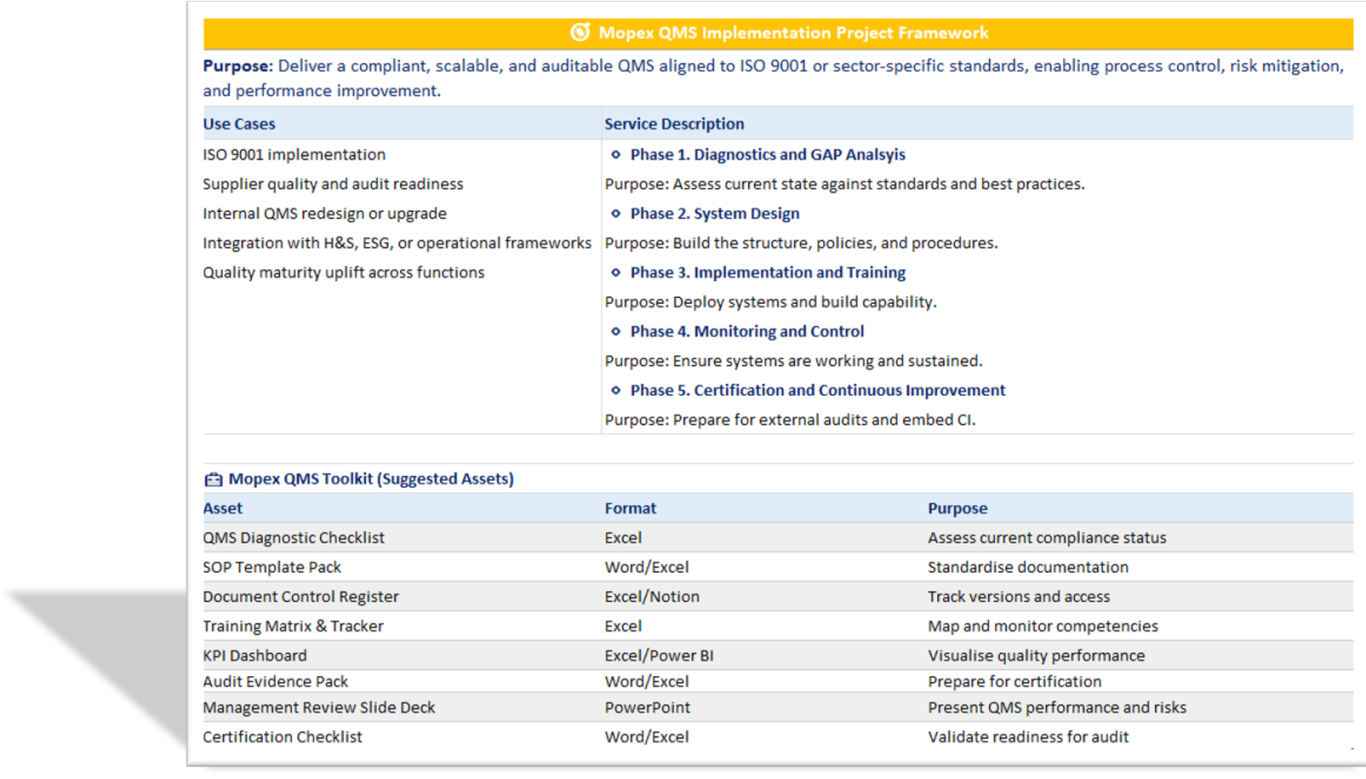Select the Validate readiness for audit cell

click(1028, 737)
